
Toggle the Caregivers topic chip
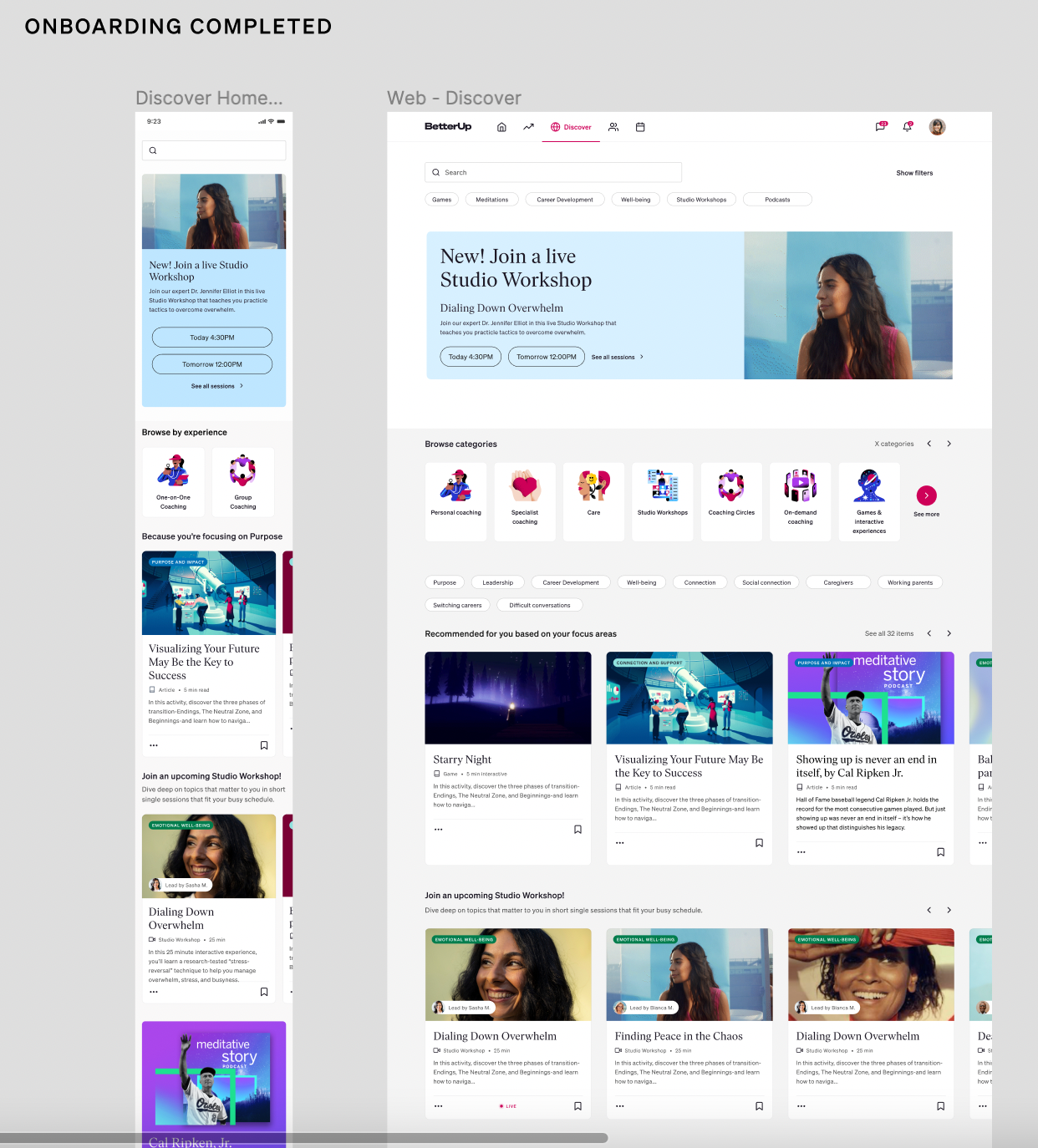pyautogui.click(x=838, y=582)
